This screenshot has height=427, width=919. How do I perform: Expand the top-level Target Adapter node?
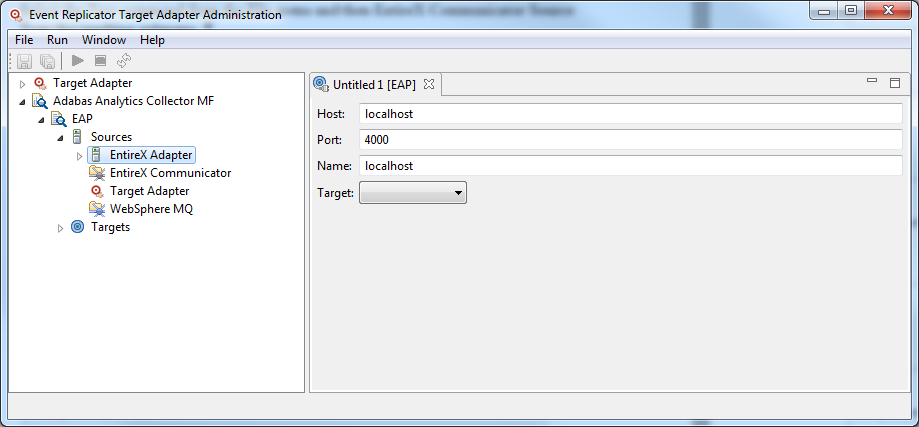coord(23,84)
